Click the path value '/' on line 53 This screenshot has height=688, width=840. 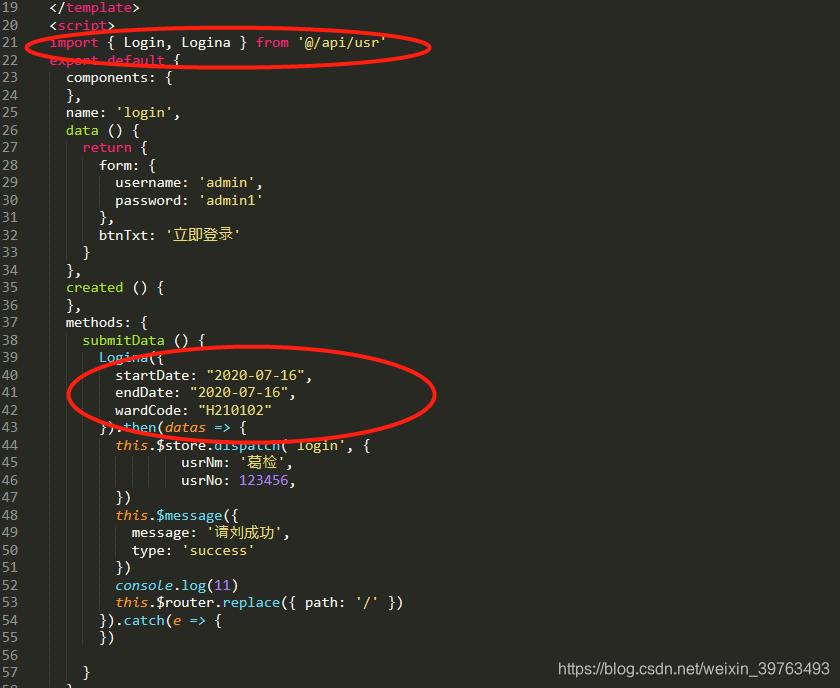(366, 603)
